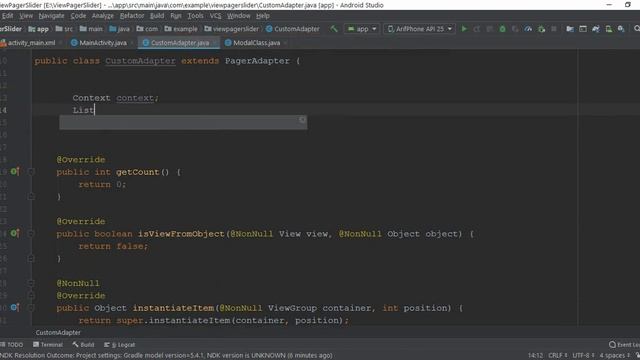This screenshot has height=360, width=640.
Task: Open the Logcat tool window
Action: [120, 344]
